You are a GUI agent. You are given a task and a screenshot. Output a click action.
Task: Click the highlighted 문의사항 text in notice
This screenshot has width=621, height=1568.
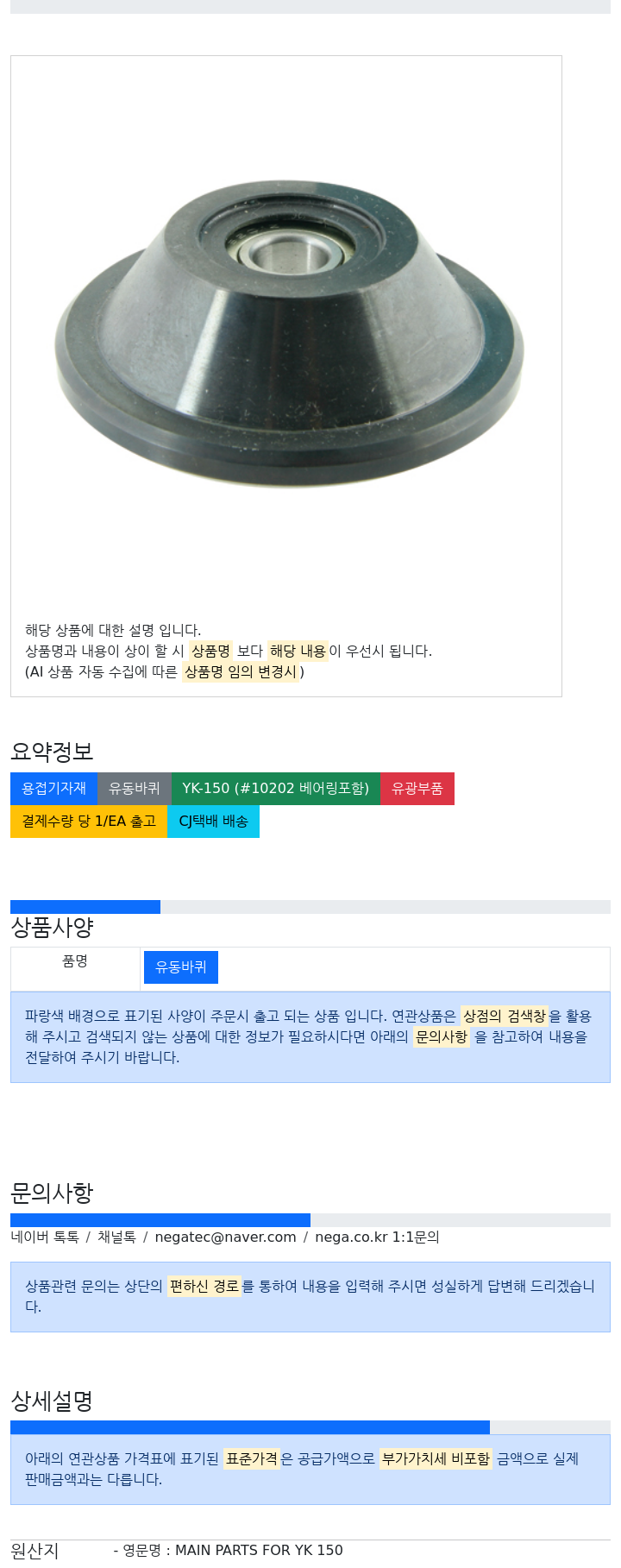point(441,1036)
